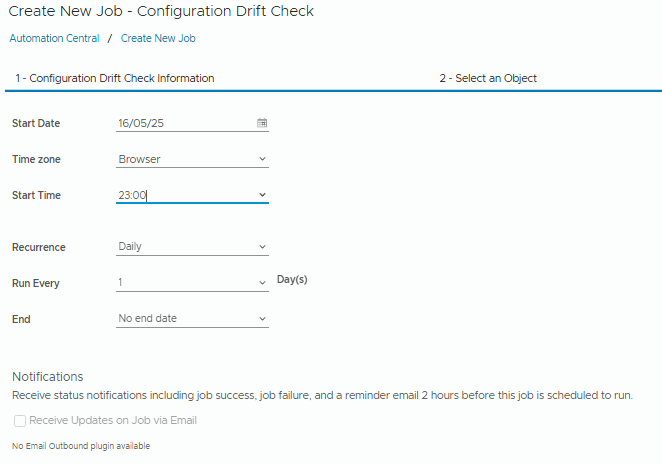Open the Start Date calendar picker icon

coord(262,123)
